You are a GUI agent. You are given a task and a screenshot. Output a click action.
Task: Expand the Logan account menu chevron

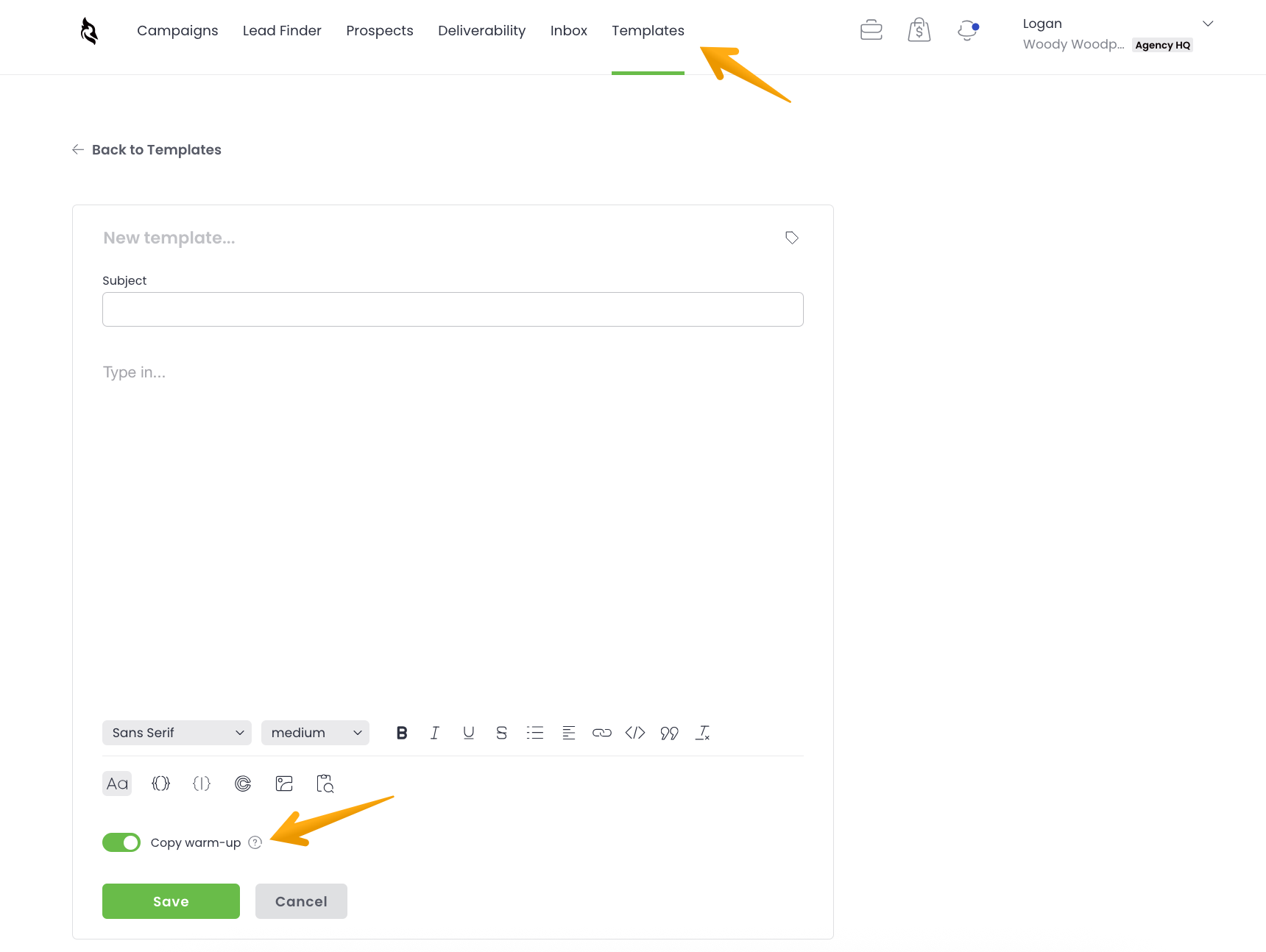point(1207,24)
